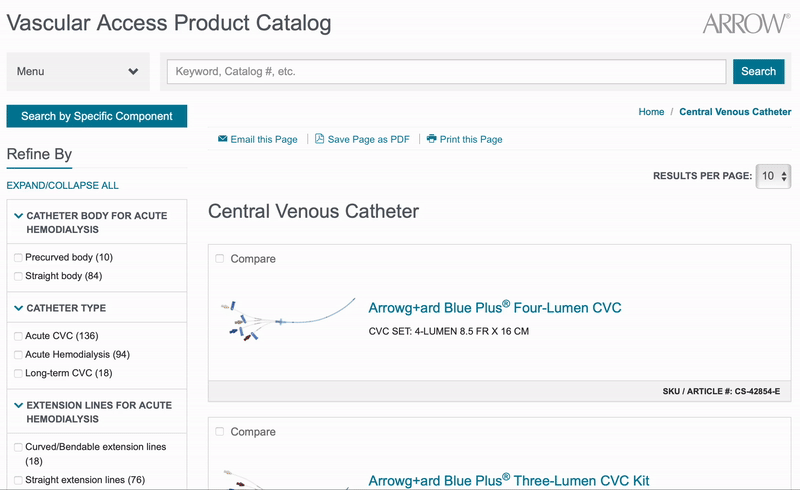Click the ARROW logo
This screenshot has height=490, width=800.
click(x=746, y=23)
